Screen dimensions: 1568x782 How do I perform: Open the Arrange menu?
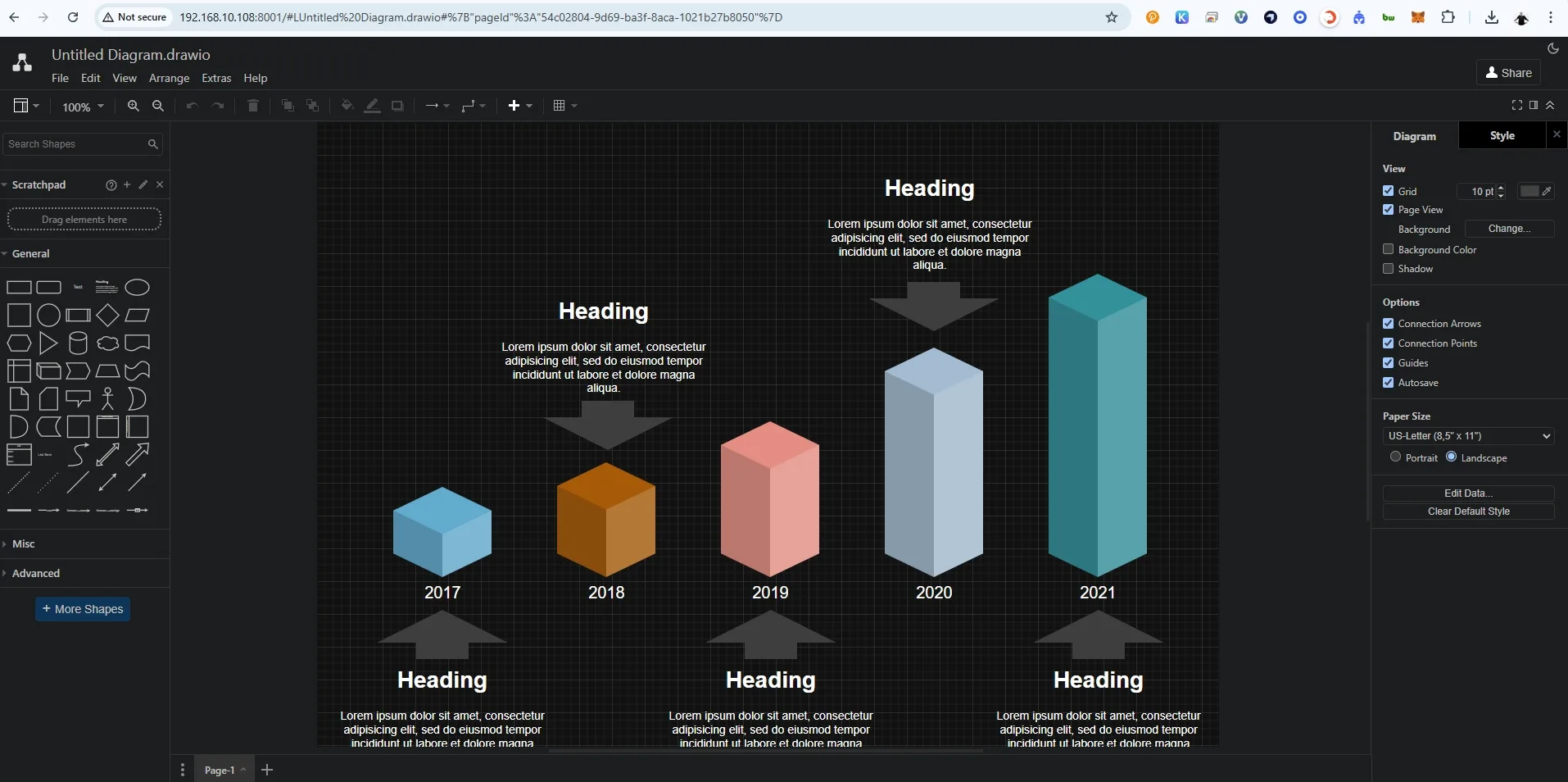point(169,78)
